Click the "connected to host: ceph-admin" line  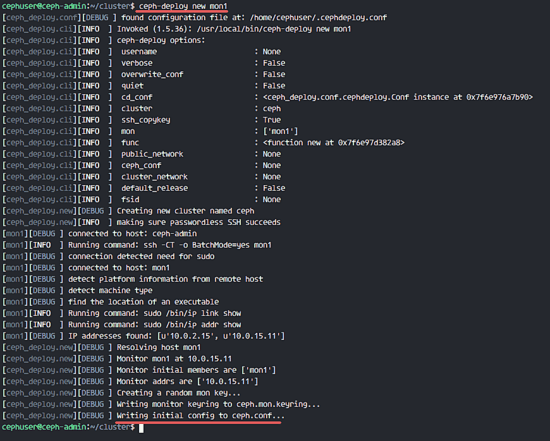pos(132,234)
